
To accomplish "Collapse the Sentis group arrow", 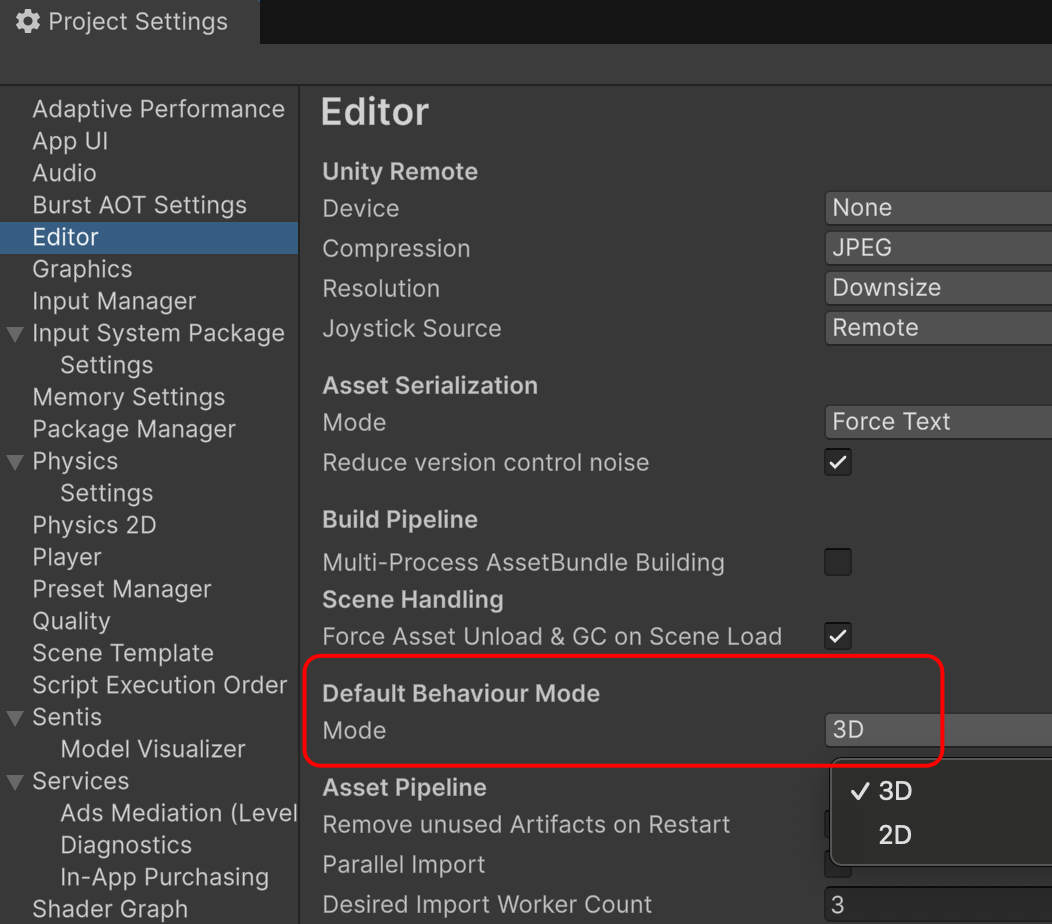I will click(15, 718).
